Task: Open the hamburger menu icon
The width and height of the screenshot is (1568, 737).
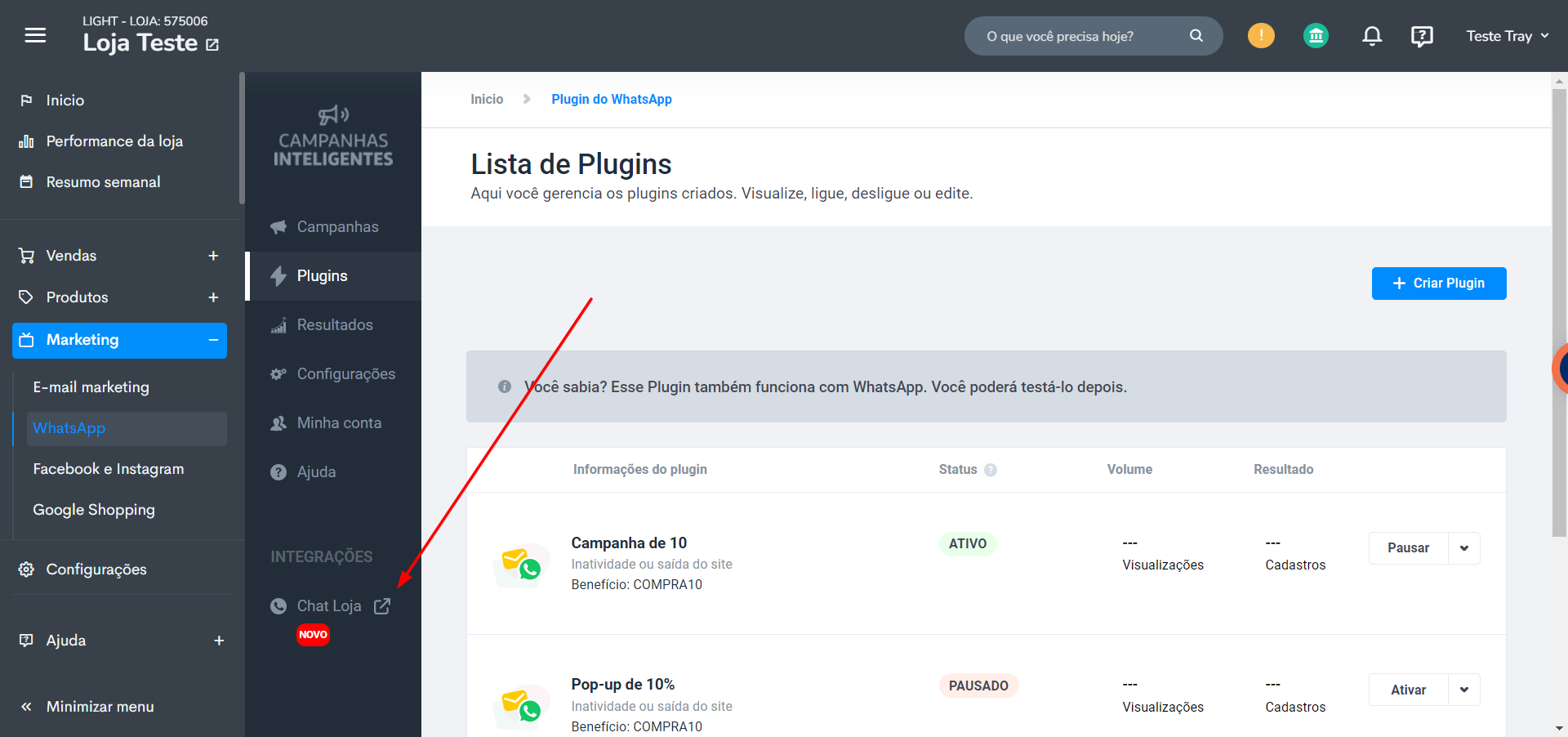Action: pos(35,35)
